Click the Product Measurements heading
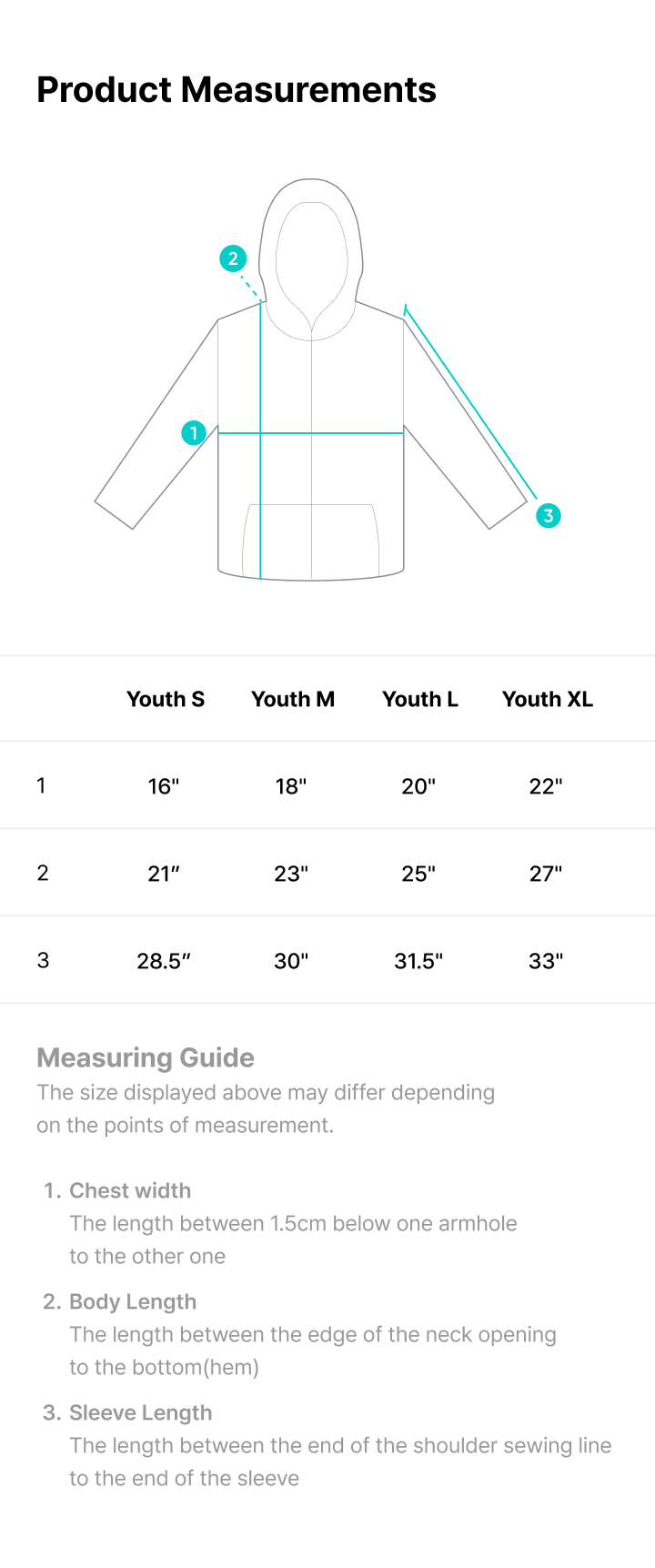Viewport: 655px width, 1568px height. pos(237,89)
